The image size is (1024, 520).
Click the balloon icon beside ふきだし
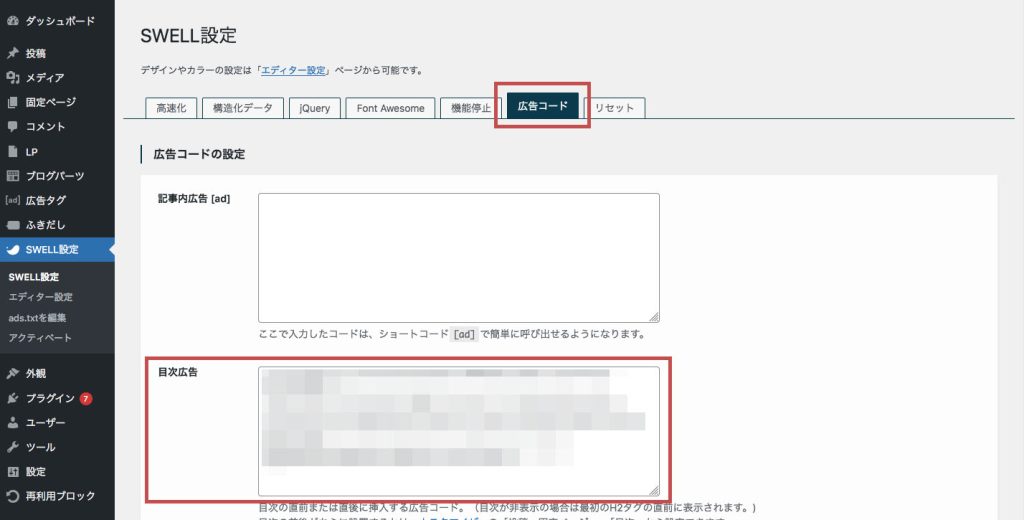pos(12,225)
